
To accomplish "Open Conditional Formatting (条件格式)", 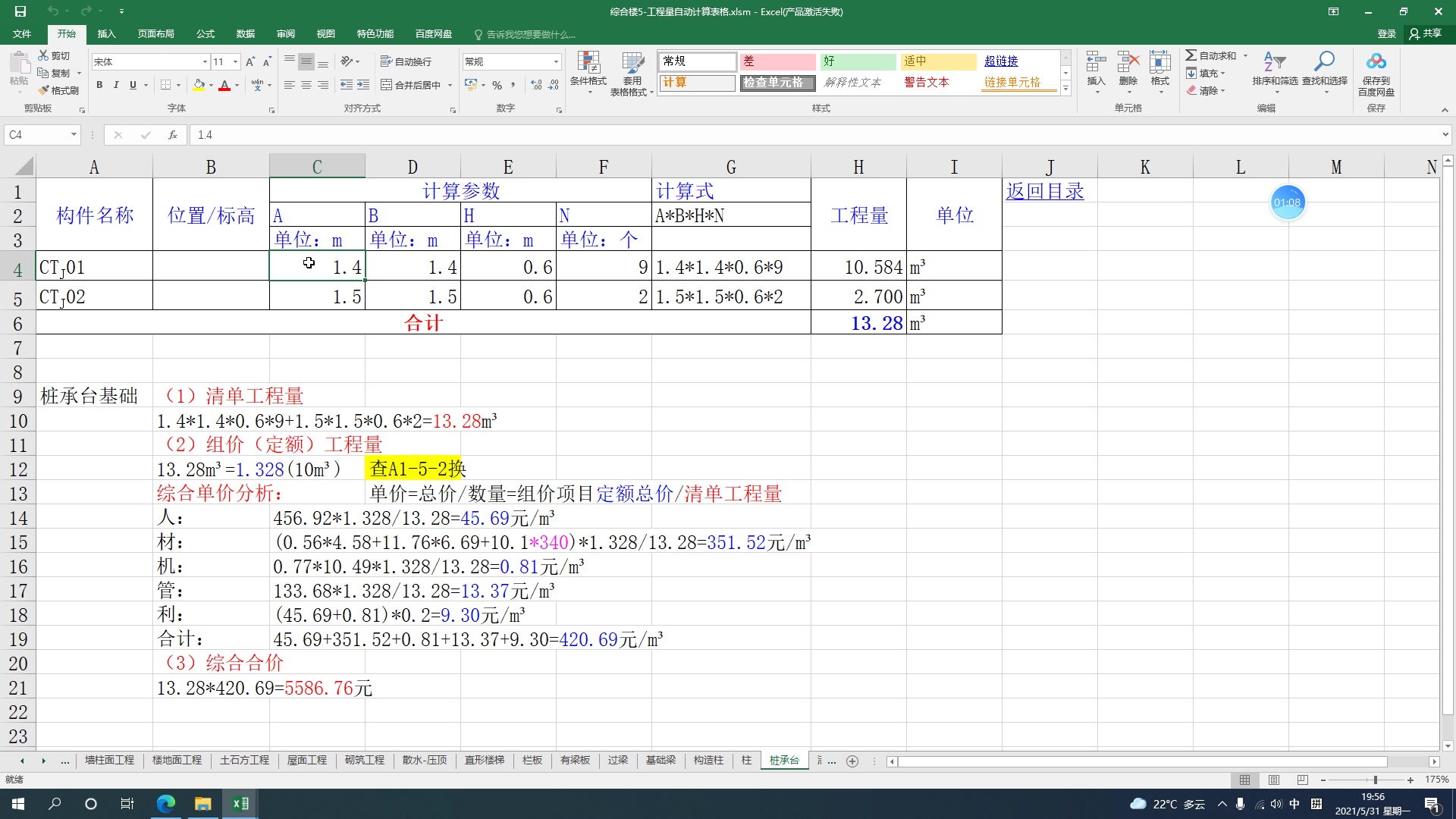I will click(x=588, y=72).
